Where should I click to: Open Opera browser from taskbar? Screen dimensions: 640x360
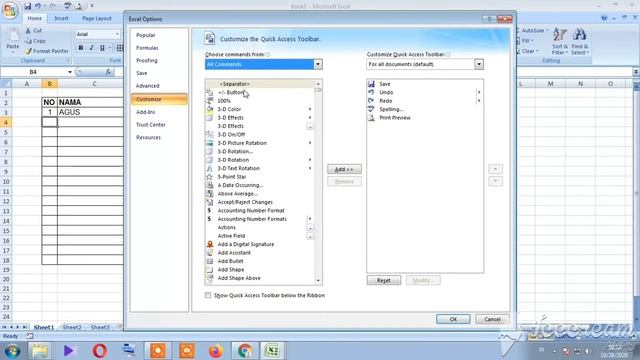point(100,351)
